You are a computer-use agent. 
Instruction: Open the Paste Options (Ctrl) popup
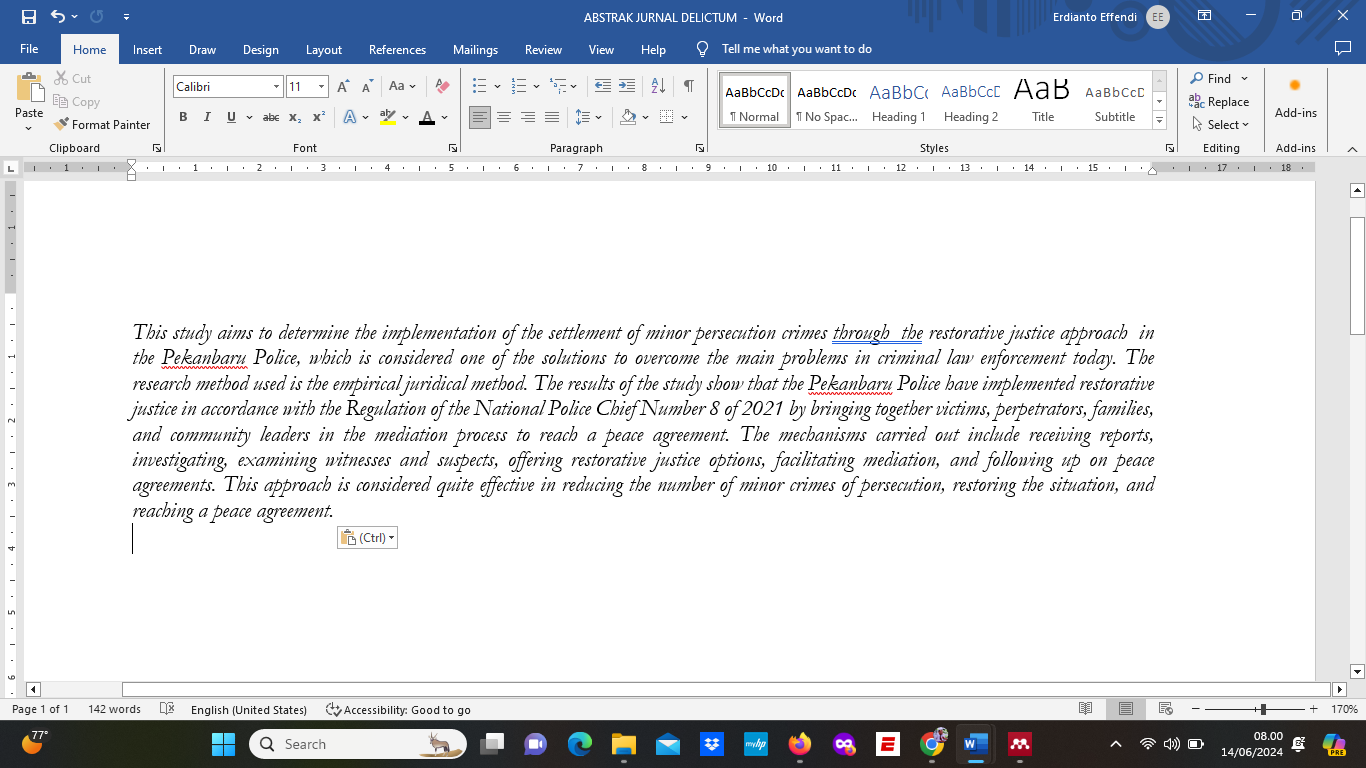click(x=367, y=537)
